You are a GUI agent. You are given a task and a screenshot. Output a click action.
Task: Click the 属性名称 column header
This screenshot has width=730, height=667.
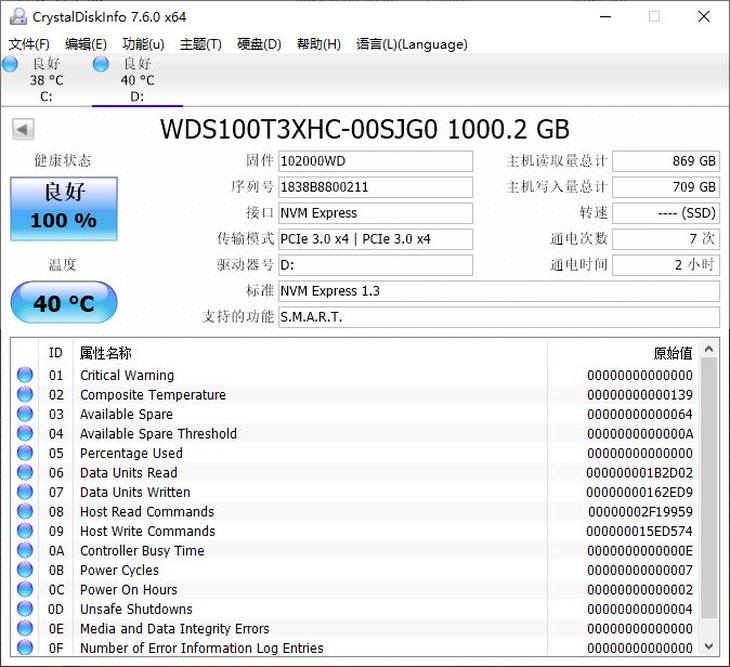(310, 353)
